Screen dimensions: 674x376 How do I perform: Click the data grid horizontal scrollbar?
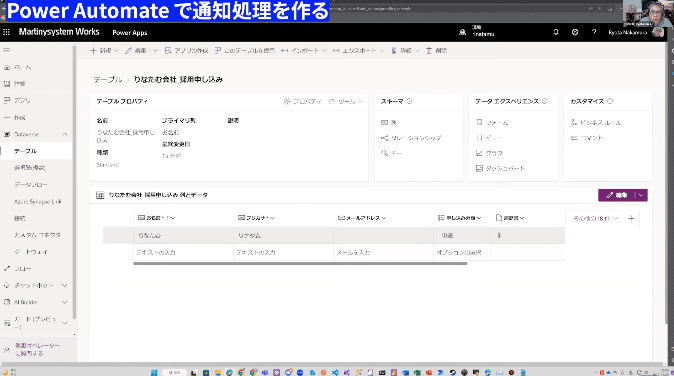pos(300,263)
